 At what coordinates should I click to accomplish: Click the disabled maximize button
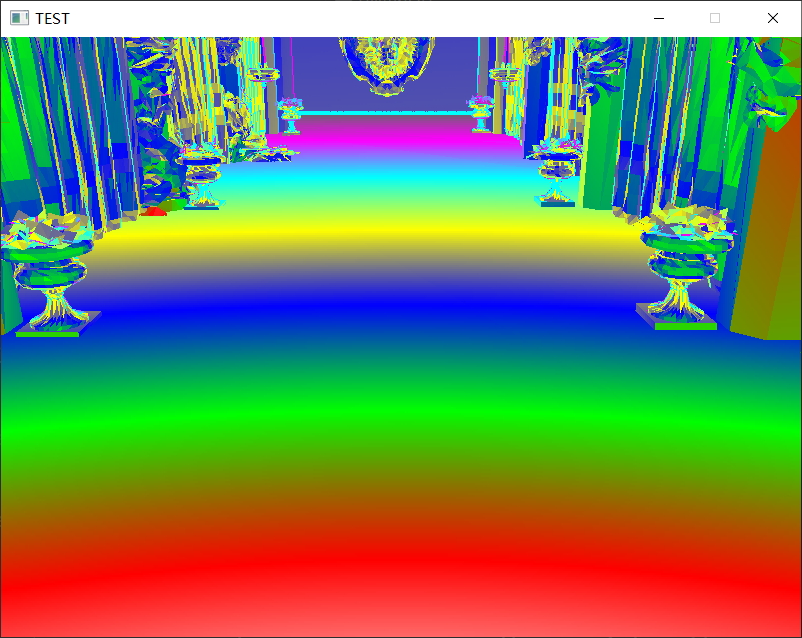coord(715,18)
